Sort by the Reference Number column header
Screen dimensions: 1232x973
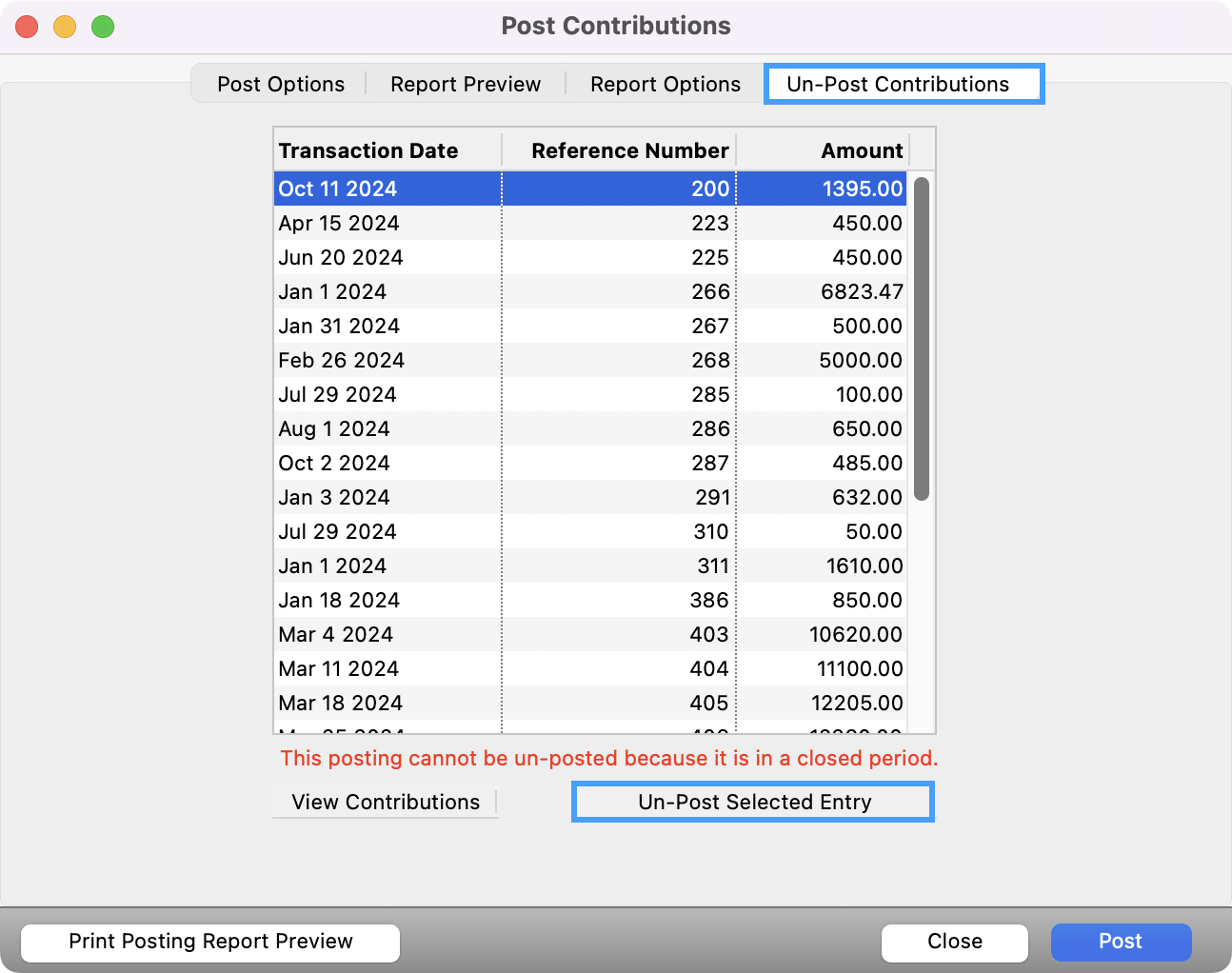pos(630,150)
